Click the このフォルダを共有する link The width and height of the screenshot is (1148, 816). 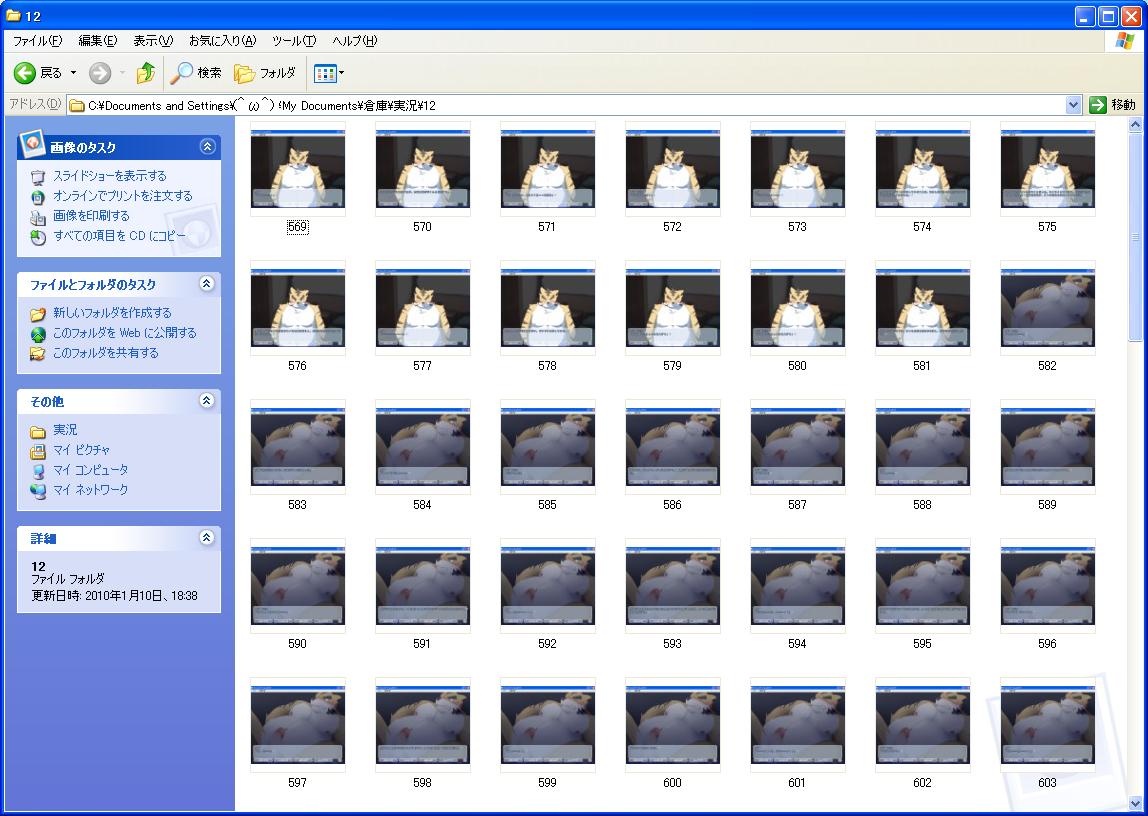pos(105,353)
